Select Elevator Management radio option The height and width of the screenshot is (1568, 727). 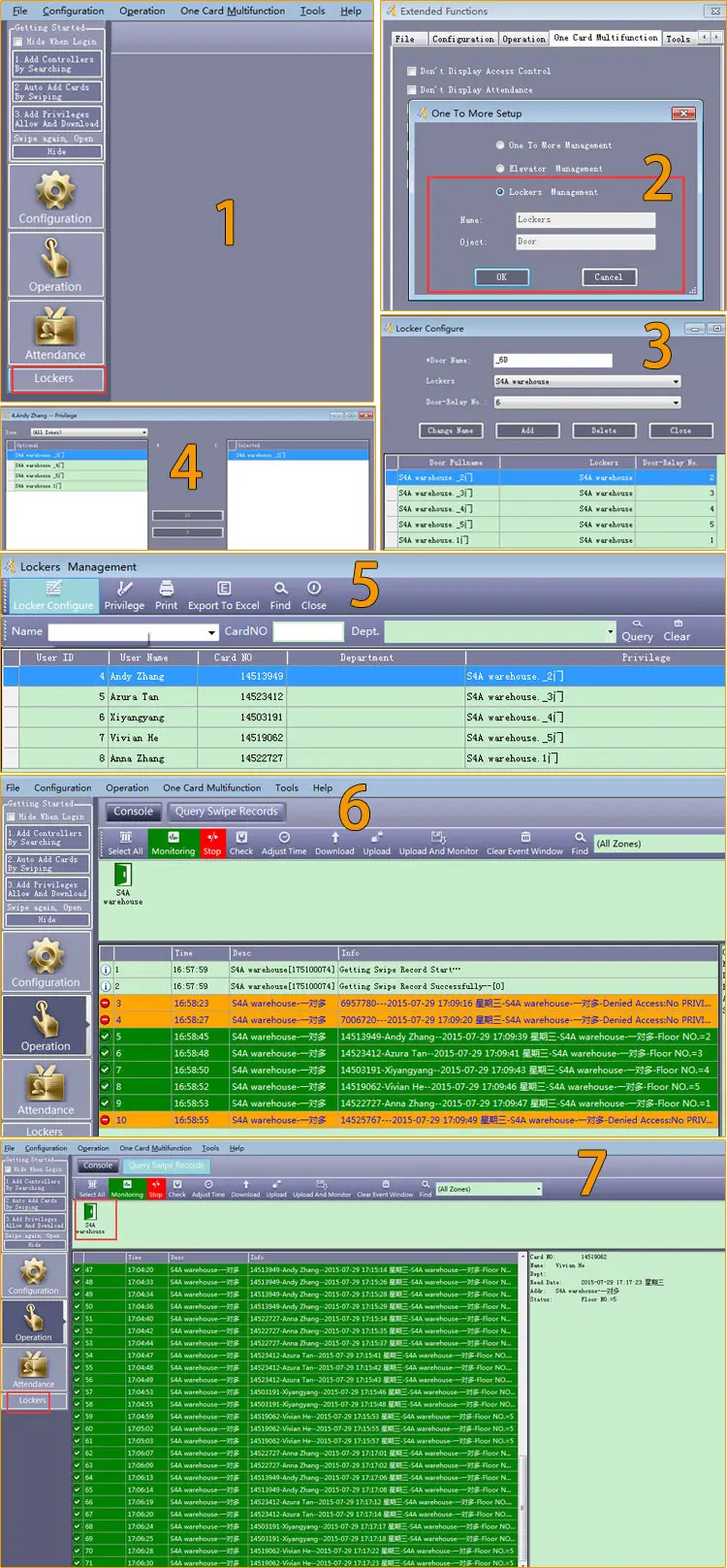500,169
